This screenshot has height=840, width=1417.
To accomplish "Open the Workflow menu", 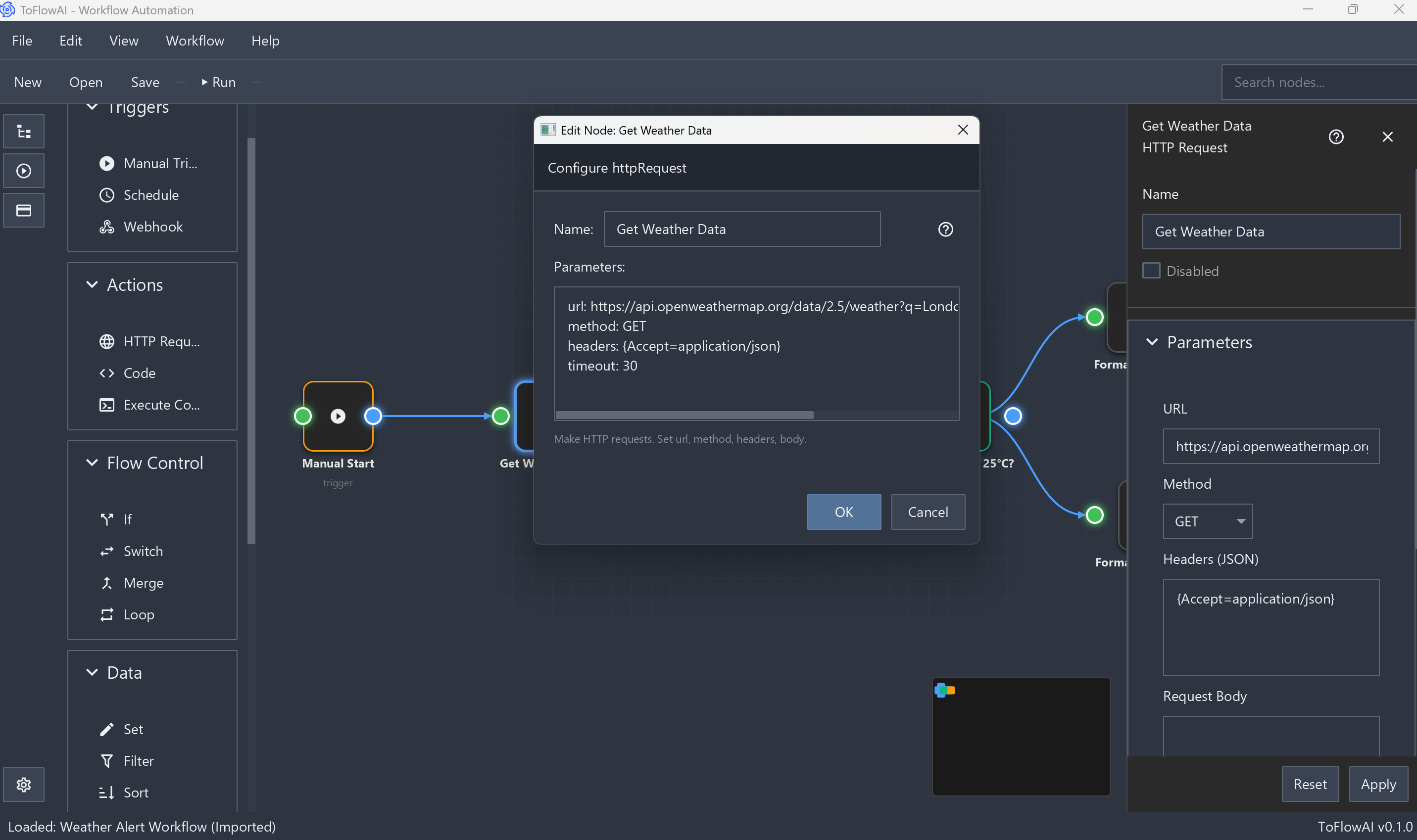I will (x=195, y=40).
